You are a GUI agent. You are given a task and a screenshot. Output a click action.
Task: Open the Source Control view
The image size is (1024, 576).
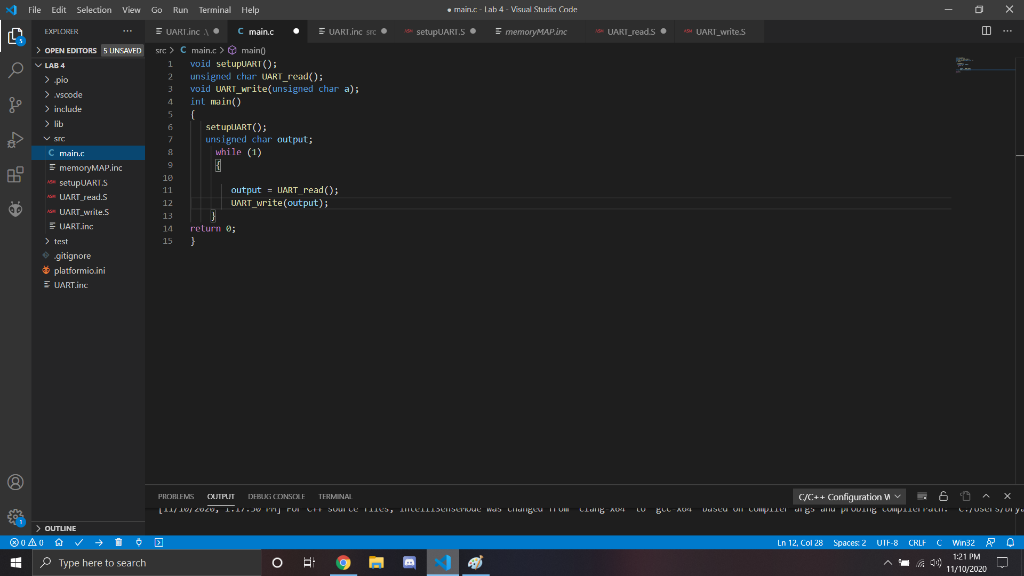coord(15,104)
